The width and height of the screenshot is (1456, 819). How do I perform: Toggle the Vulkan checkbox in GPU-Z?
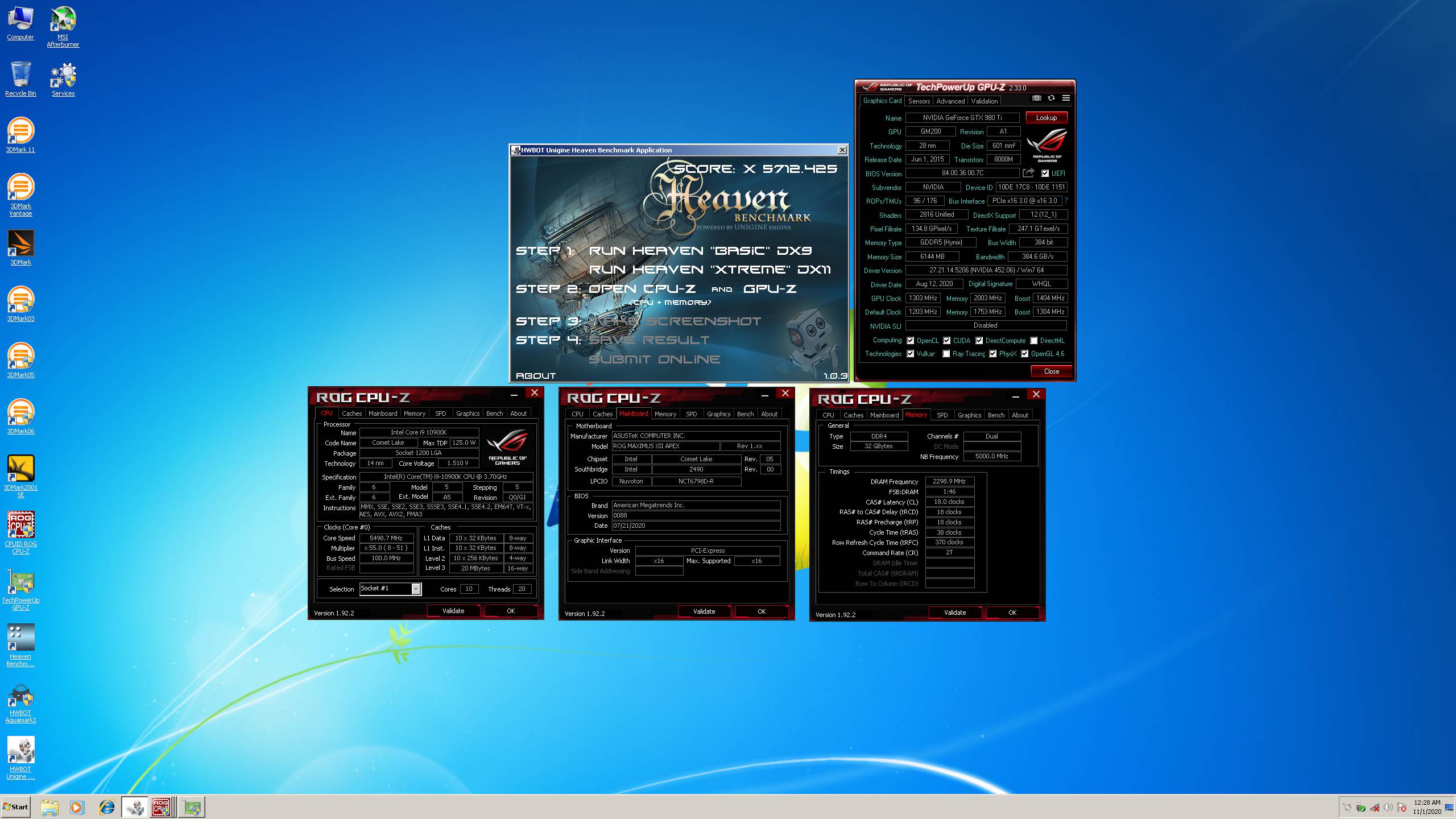coord(911,354)
